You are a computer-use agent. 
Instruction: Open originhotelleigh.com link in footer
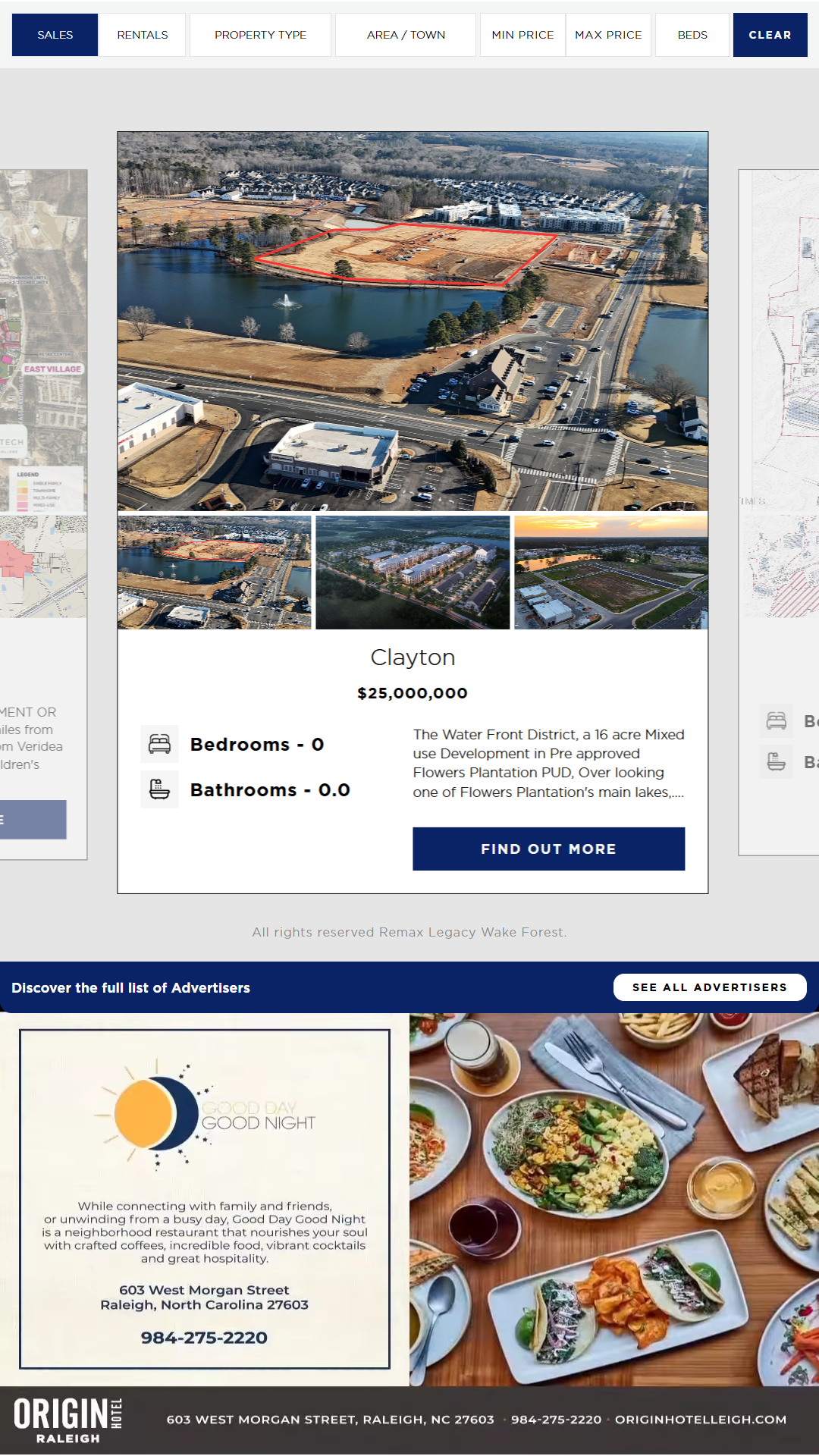pos(701,1420)
